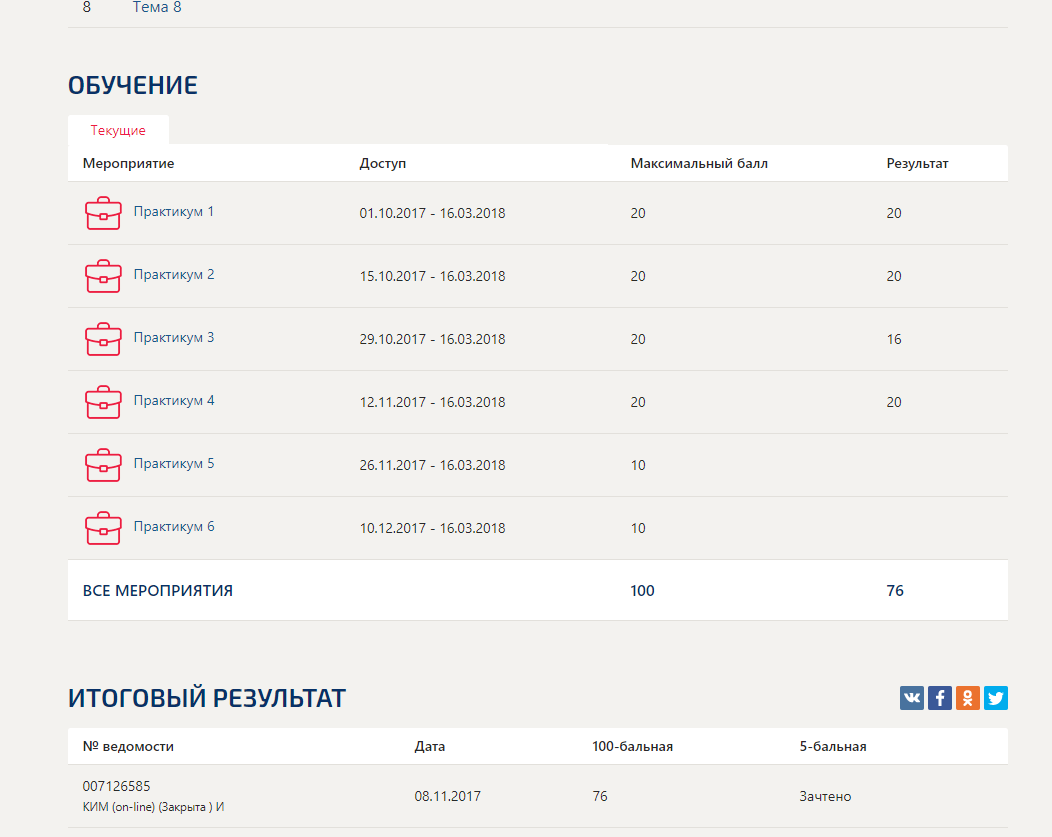Share result via Twitter icon
This screenshot has width=1052, height=837.
[996, 698]
